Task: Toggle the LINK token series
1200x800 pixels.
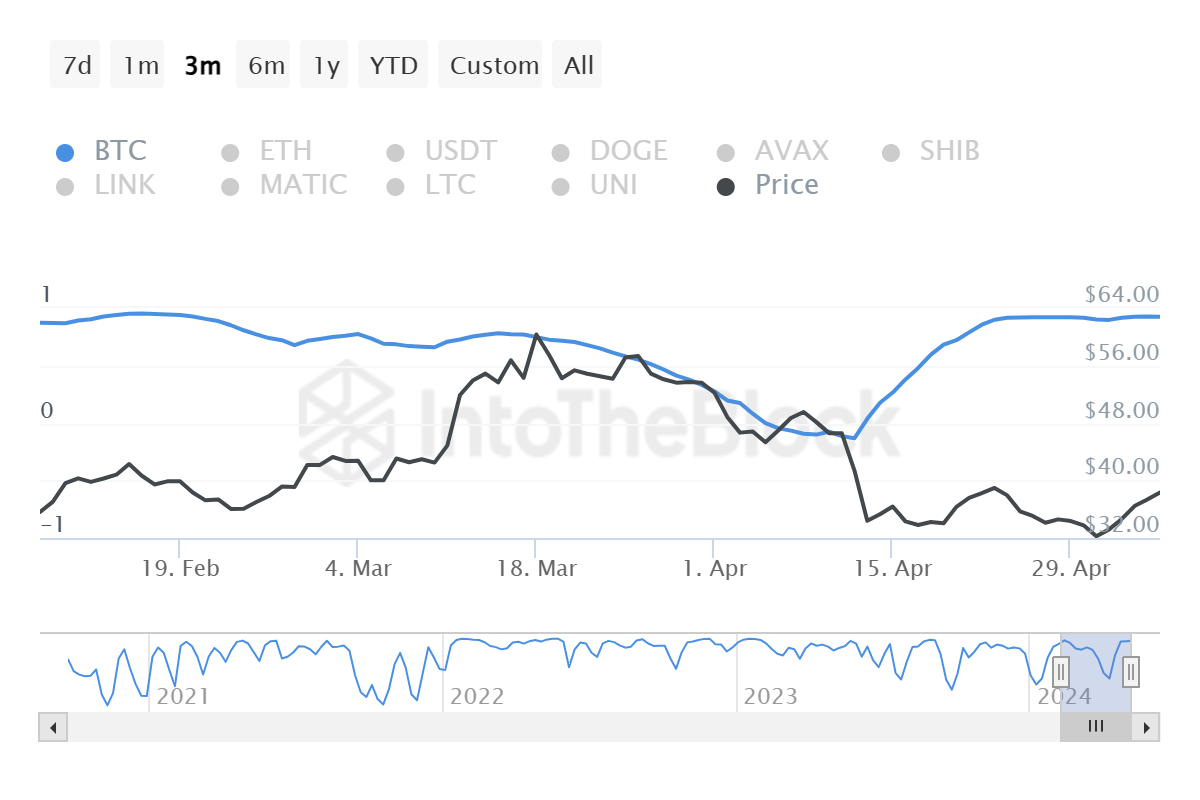Action: (128, 185)
